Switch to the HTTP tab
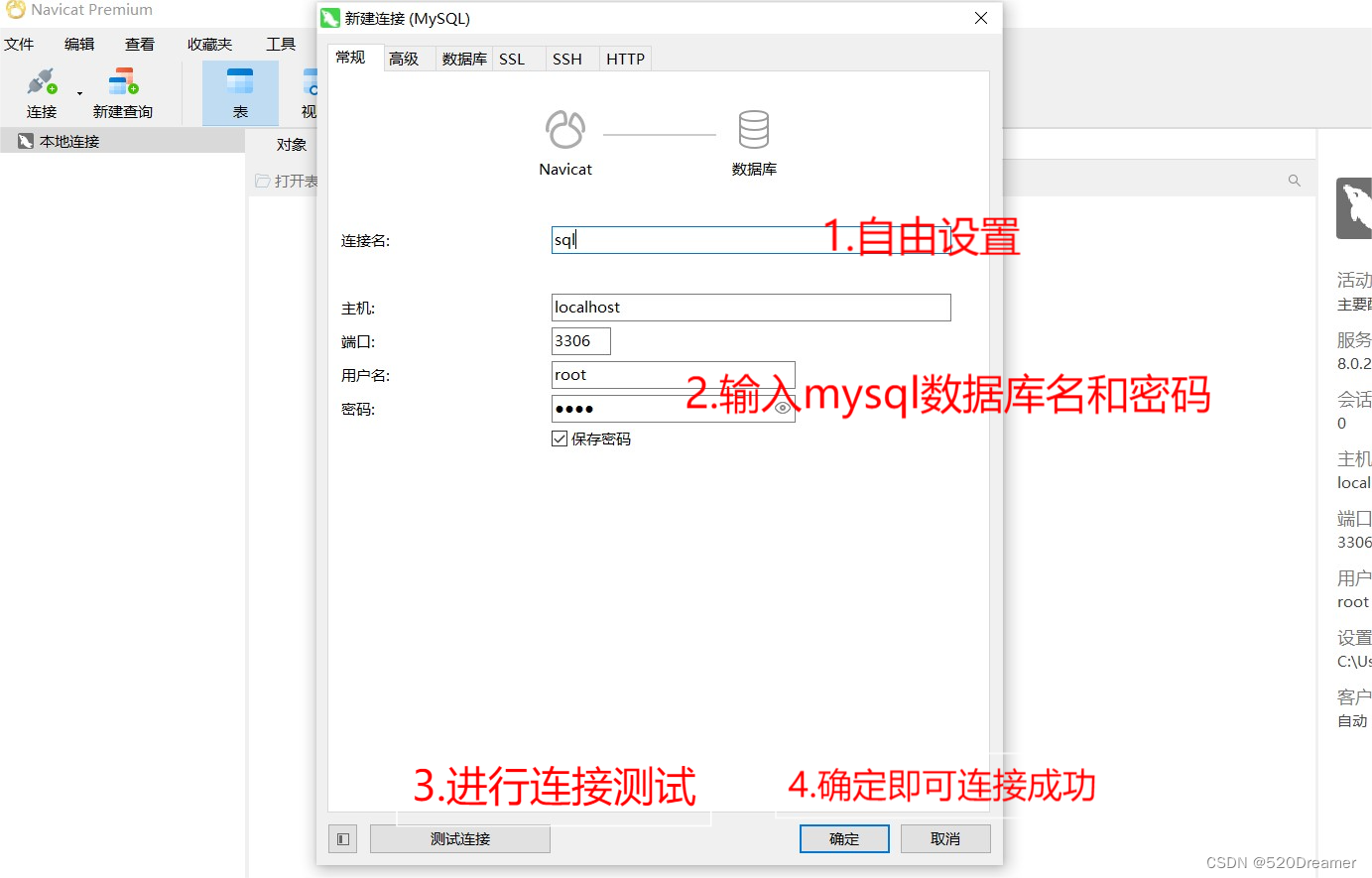1372x878 pixels. (626, 59)
